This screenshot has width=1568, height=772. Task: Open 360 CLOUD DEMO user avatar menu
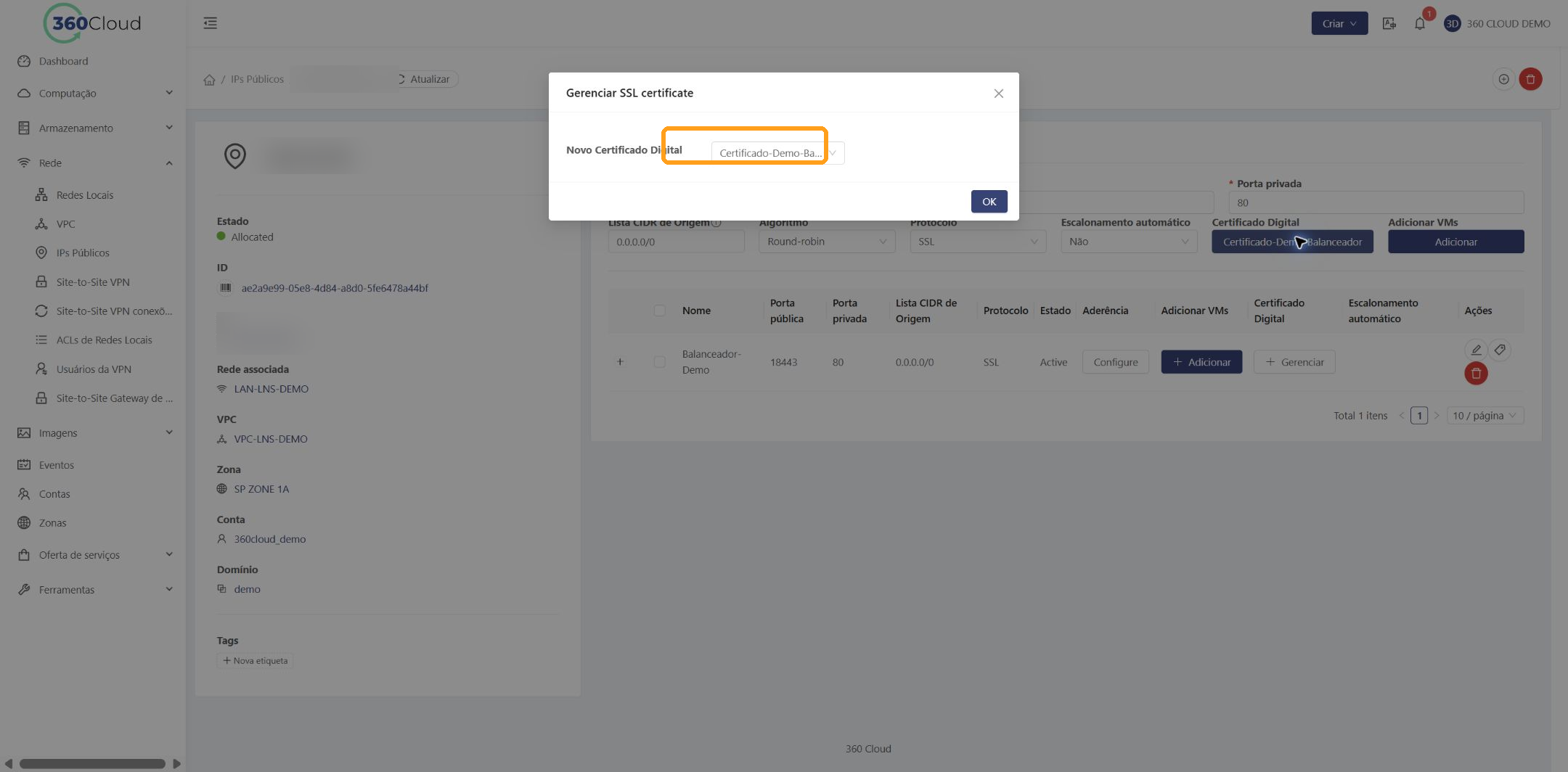(1497, 23)
